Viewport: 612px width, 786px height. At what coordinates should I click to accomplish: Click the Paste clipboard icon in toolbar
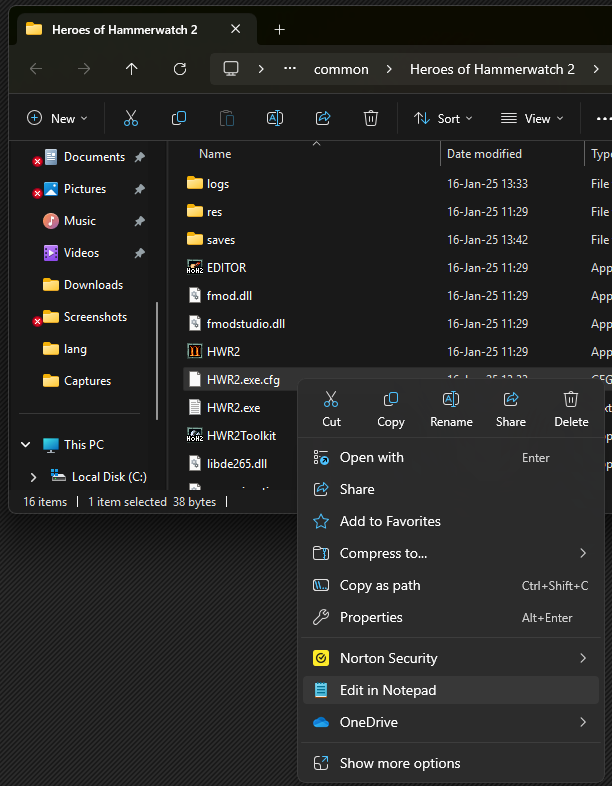pyautogui.click(x=227, y=118)
